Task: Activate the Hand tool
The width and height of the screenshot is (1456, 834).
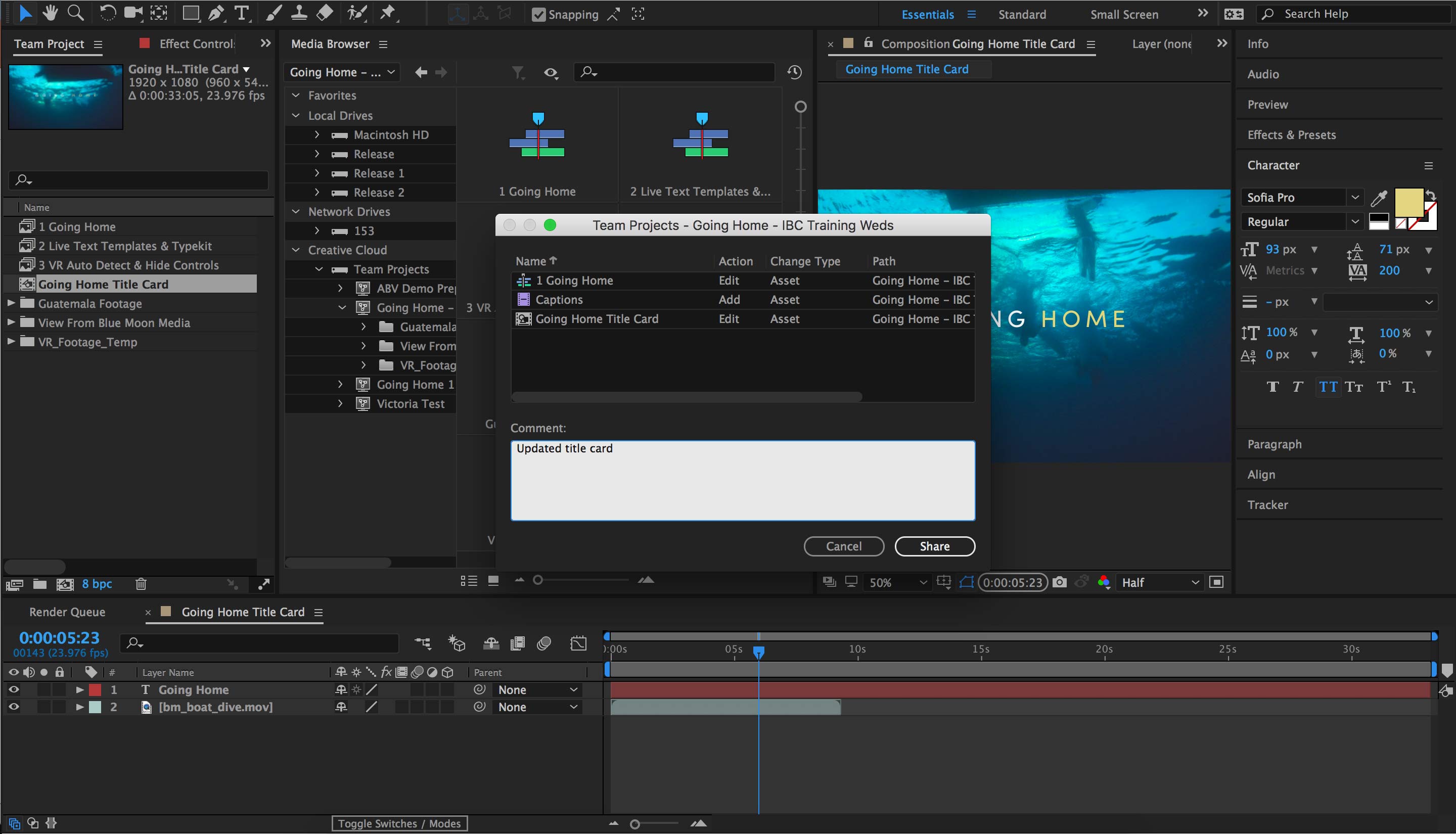Action: click(x=51, y=13)
